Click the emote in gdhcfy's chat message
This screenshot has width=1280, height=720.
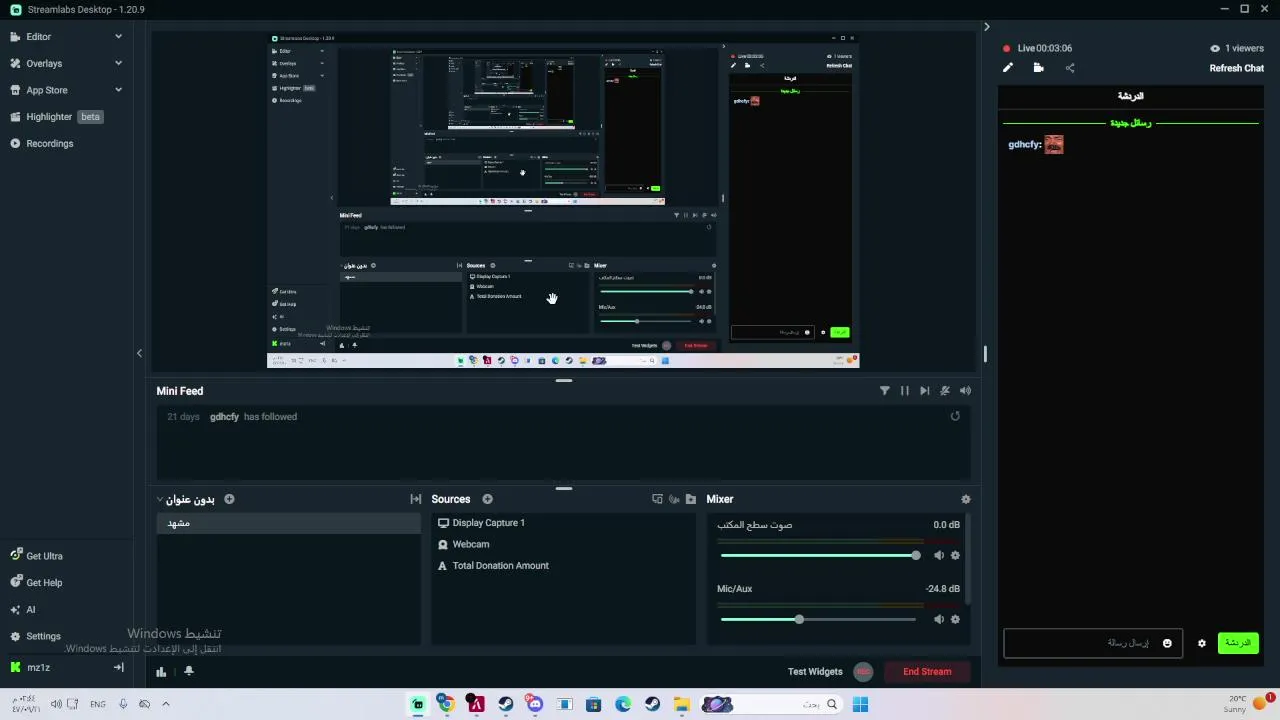(1053, 145)
